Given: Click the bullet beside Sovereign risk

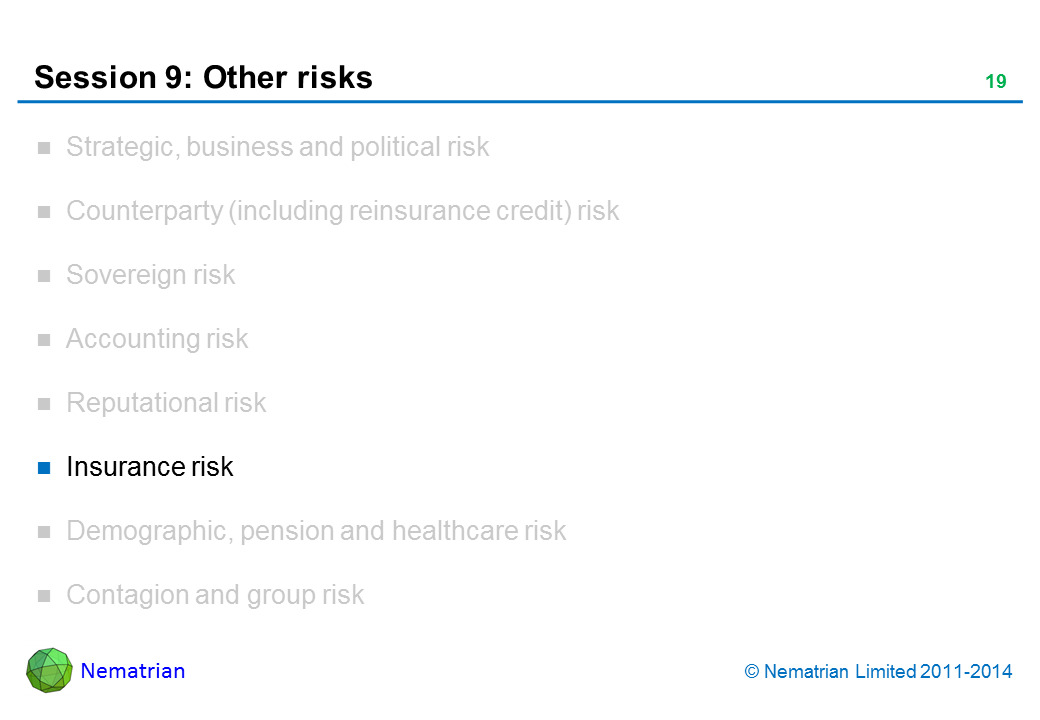Looking at the screenshot, I should (44, 276).
